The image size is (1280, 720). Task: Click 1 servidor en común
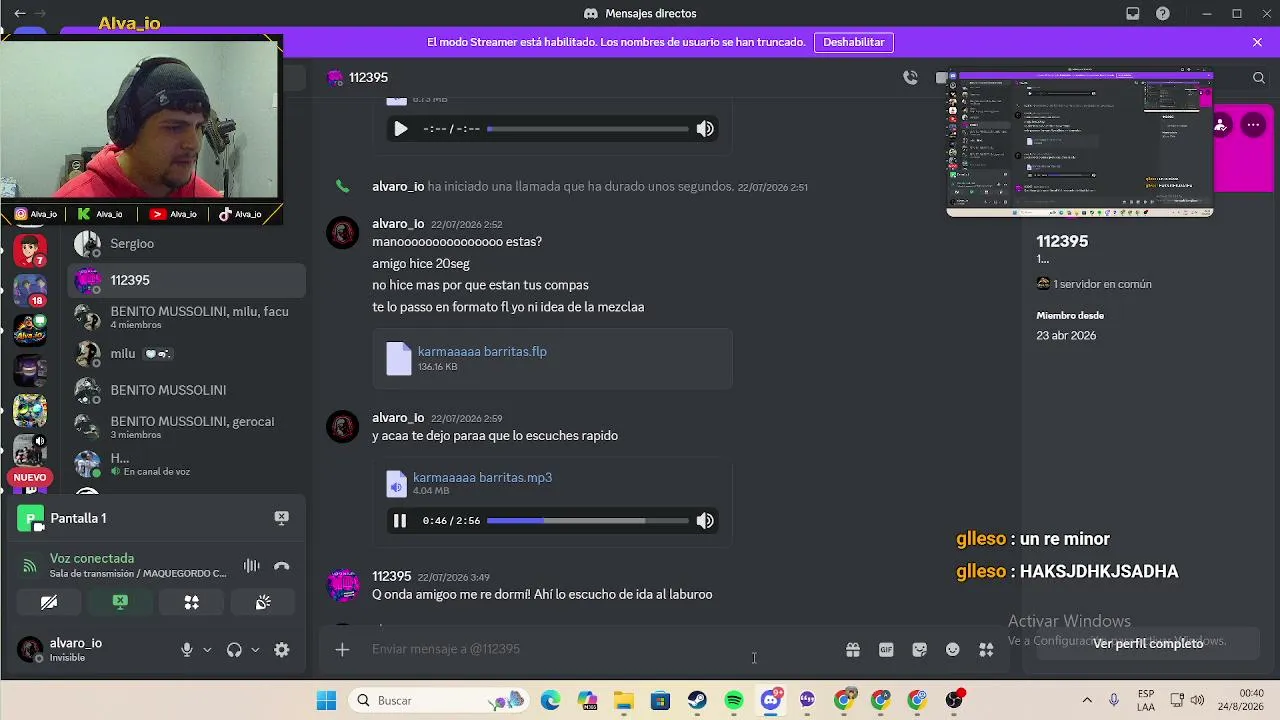[x=1094, y=284]
